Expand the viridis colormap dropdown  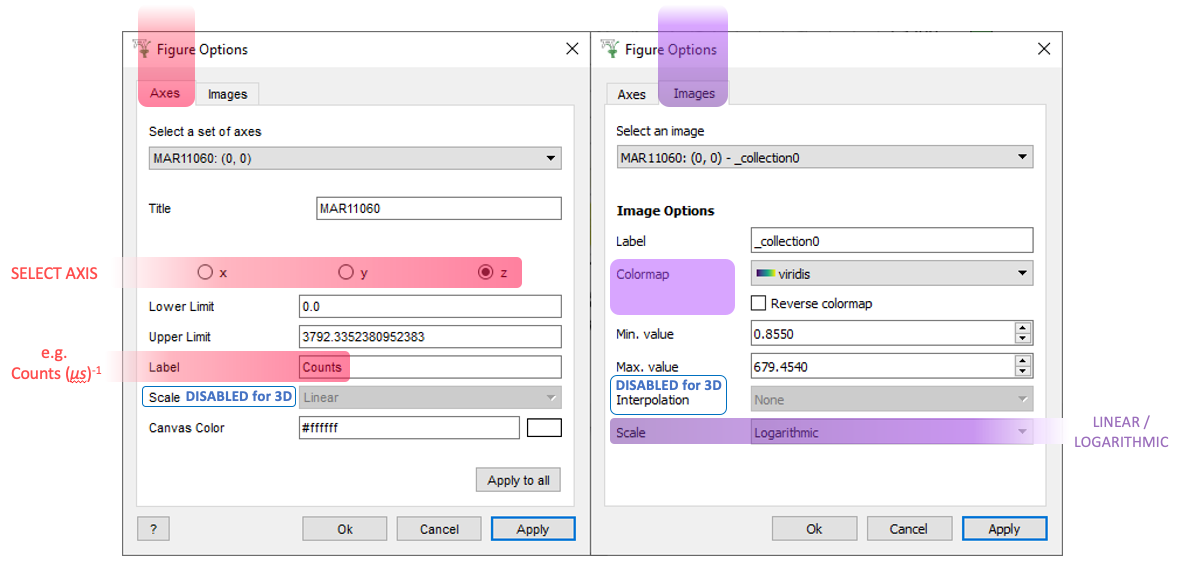[x=891, y=272]
